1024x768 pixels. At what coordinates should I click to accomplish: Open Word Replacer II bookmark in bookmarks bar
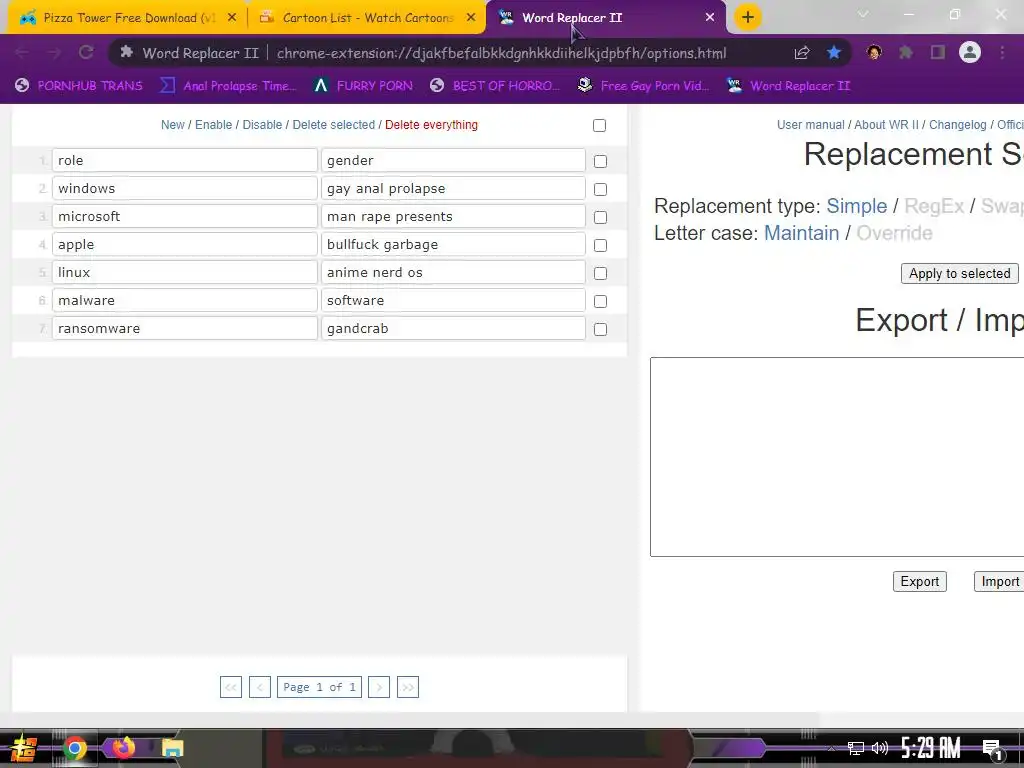(x=788, y=86)
